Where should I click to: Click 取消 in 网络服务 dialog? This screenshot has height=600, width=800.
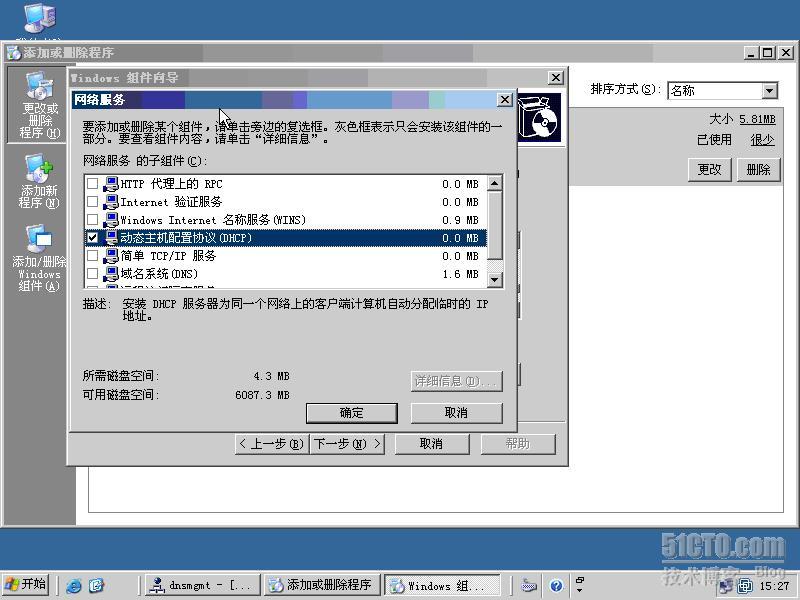point(456,413)
